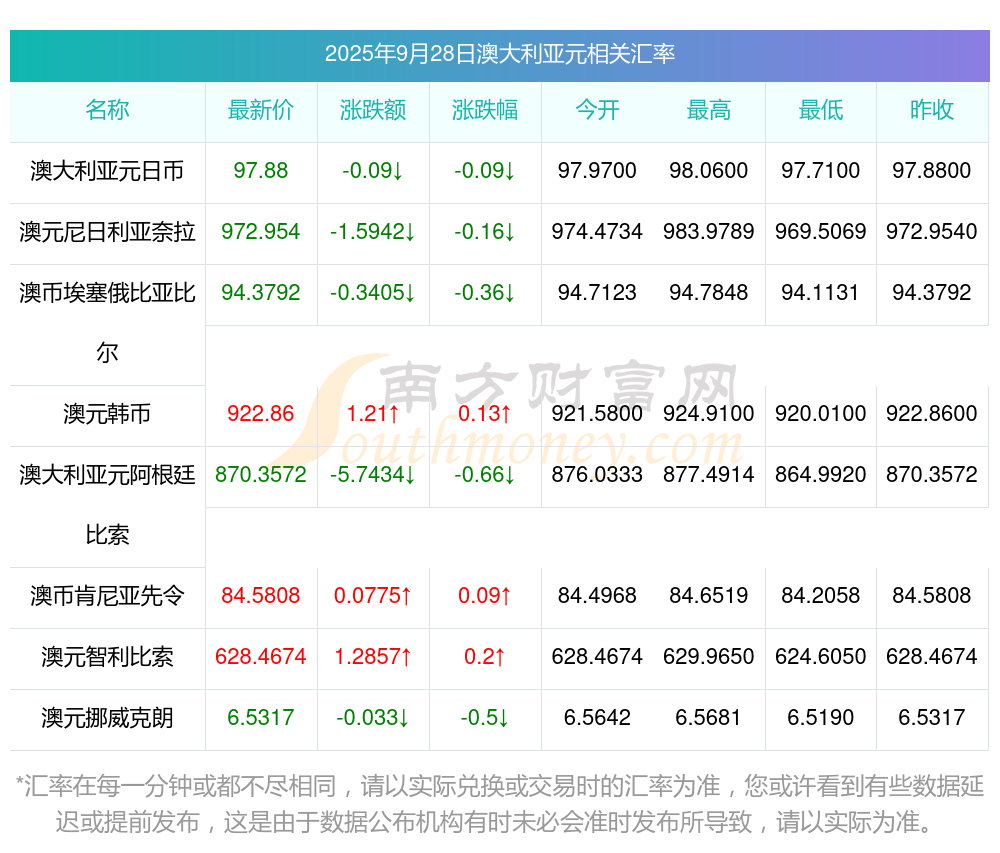The width and height of the screenshot is (1000, 853).
Task: Select change percent '-0.5↓'
Action: coord(485,718)
